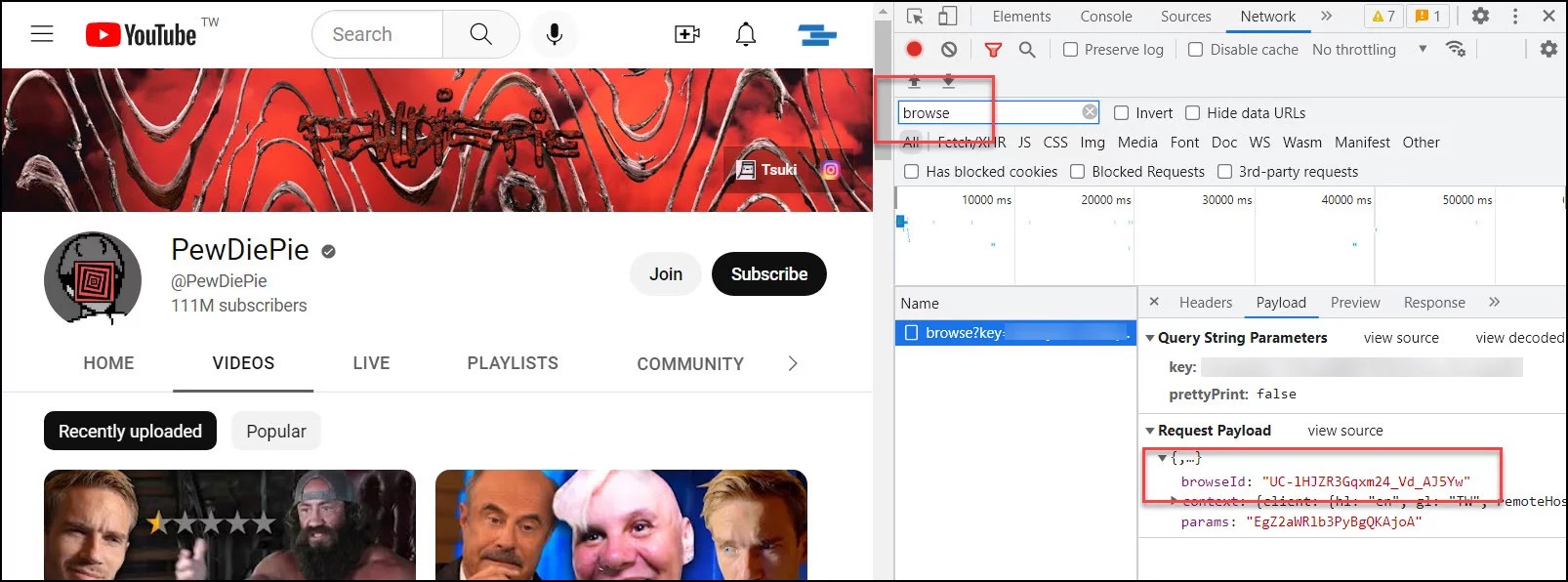Image resolution: width=1568 pixels, height=582 pixels.
Task: Click view decoded link
Action: point(1519,338)
